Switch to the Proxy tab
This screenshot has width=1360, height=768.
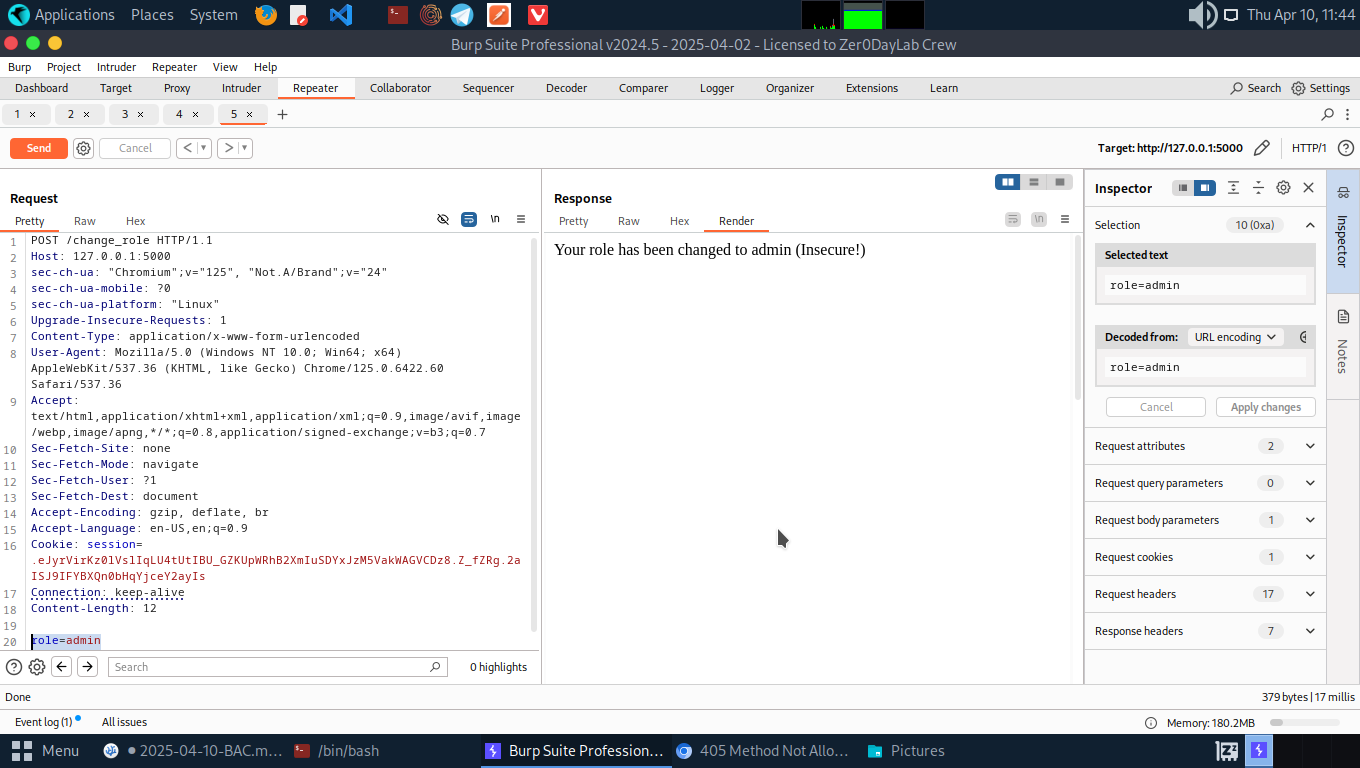(177, 88)
